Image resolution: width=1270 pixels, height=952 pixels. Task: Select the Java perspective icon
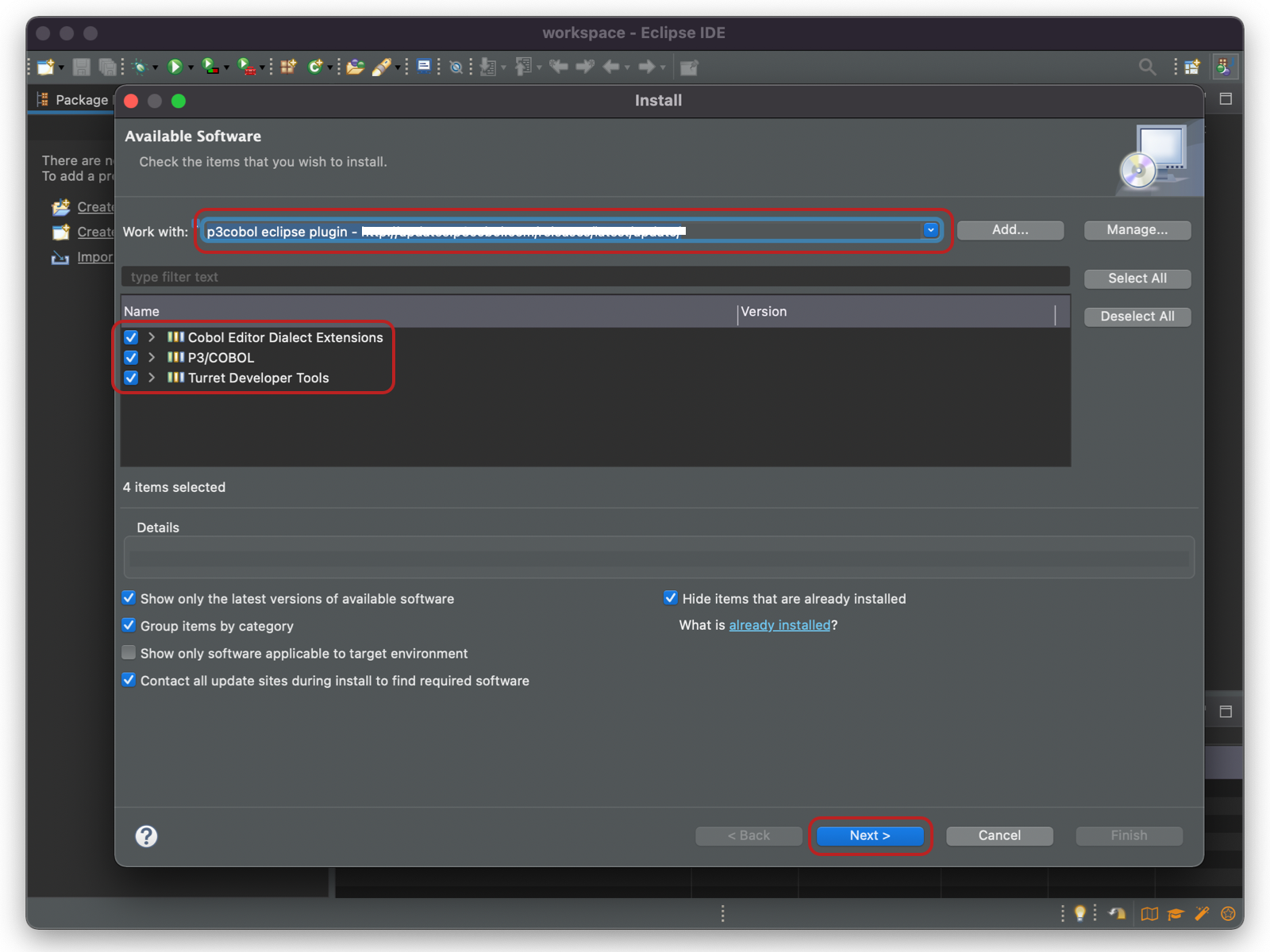[x=1225, y=67]
